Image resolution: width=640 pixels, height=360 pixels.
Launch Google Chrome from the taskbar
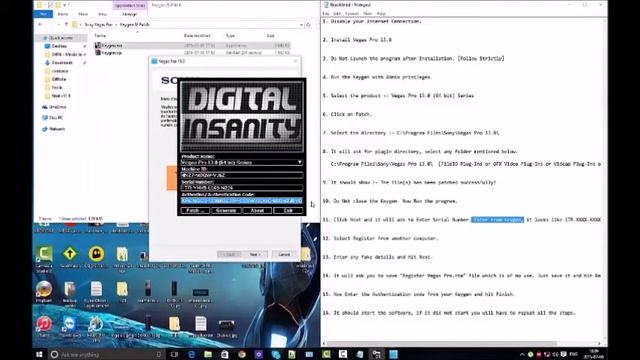[242, 354]
